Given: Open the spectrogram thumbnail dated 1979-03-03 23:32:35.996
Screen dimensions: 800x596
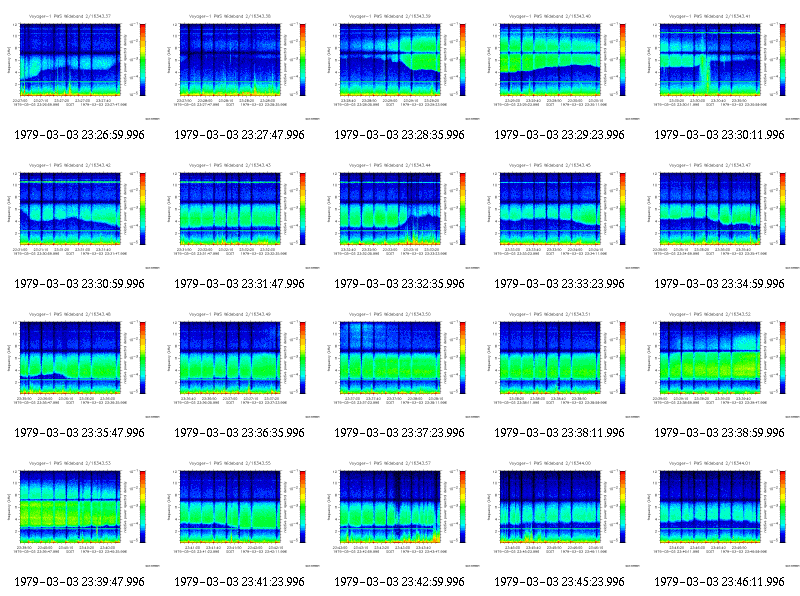Looking at the screenshot, I should pos(400,215).
